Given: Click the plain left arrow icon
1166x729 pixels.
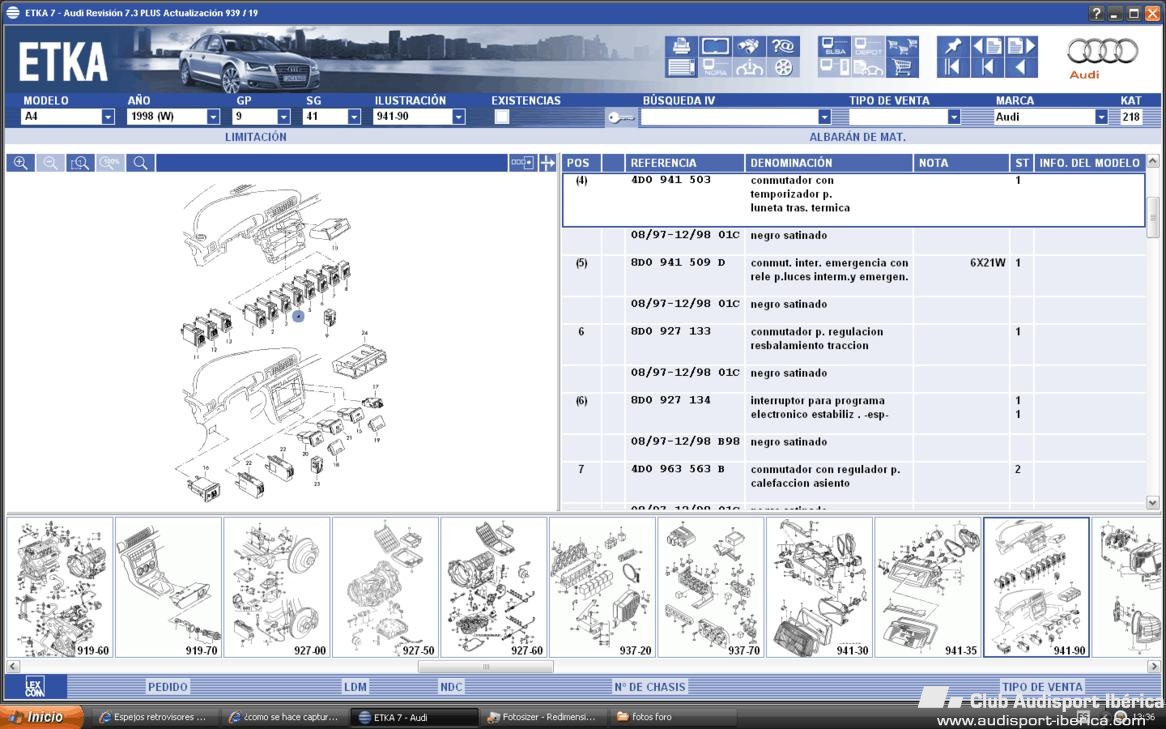Looking at the screenshot, I should pyautogui.click(x=1021, y=67).
